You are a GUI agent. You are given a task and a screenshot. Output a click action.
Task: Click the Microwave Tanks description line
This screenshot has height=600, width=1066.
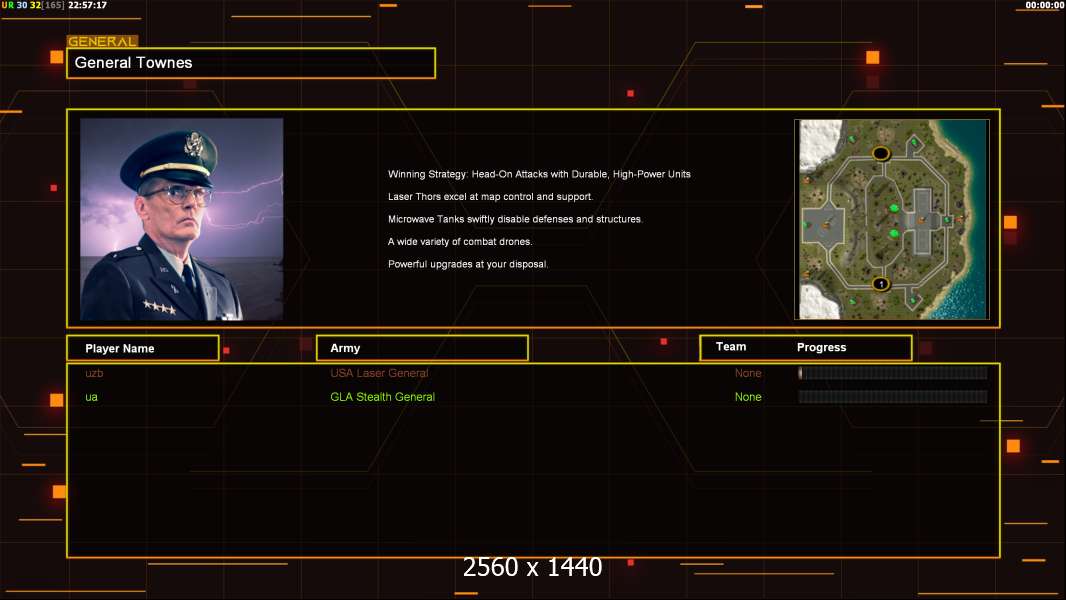point(515,219)
